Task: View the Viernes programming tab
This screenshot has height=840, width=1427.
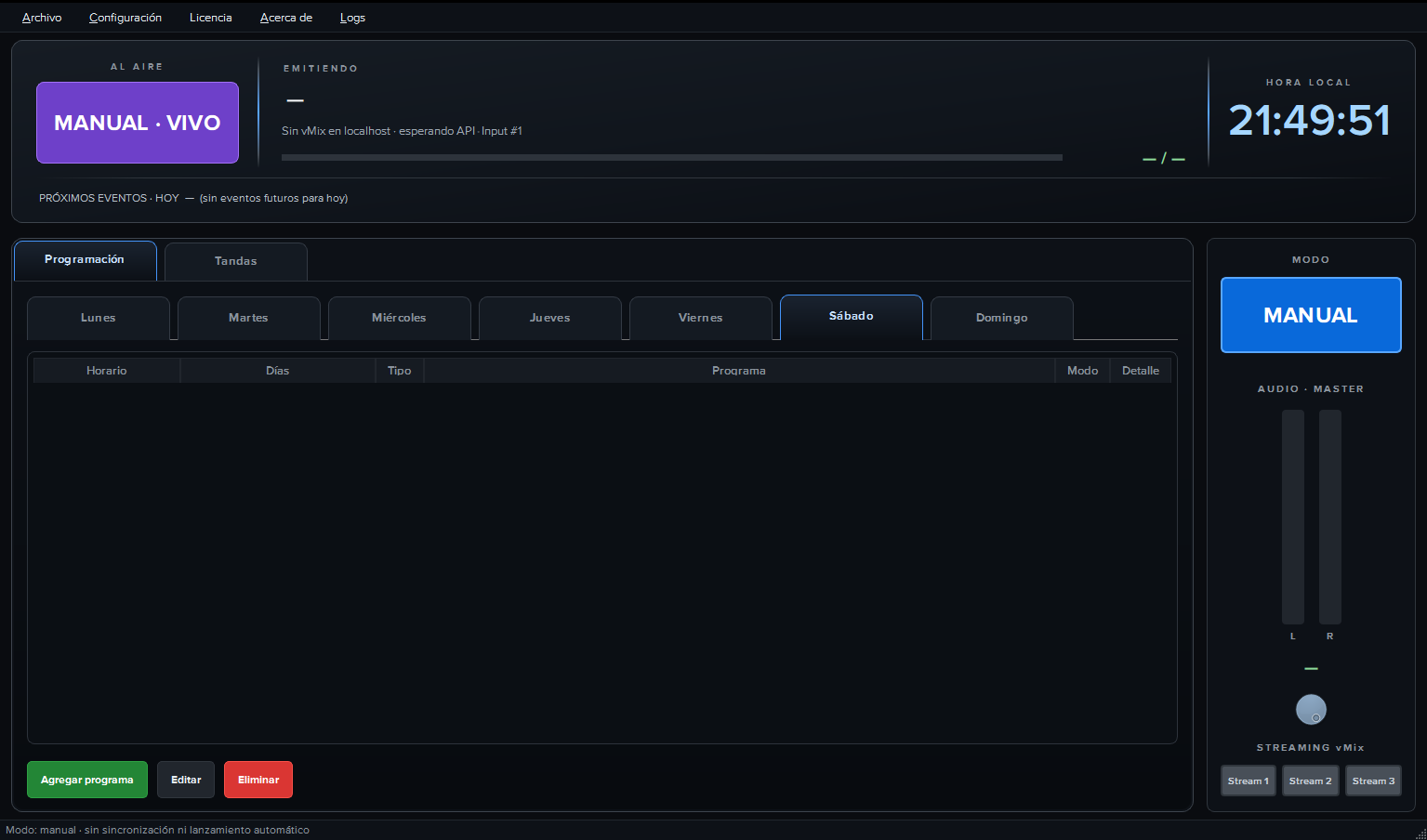Action: coord(700,318)
